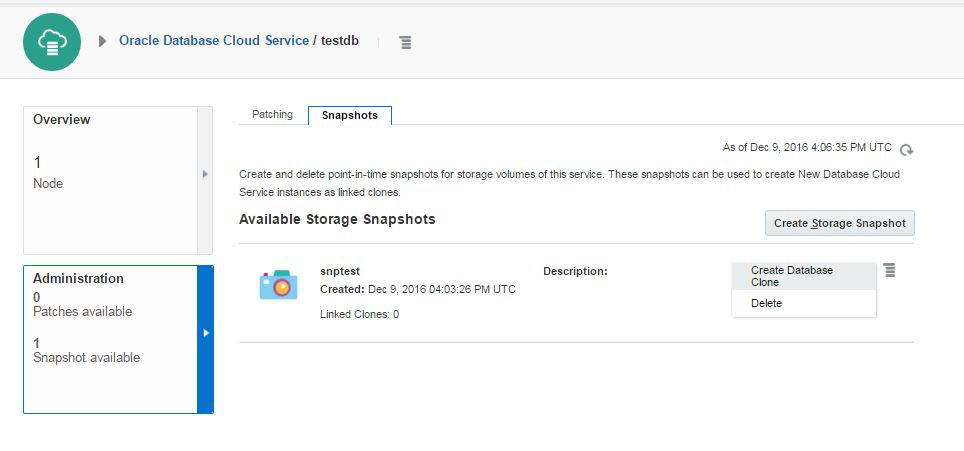Viewport: 964px width, 451px height.
Task: Click the Node count in Overview
Action: pyautogui.click(x=38, y=162)
